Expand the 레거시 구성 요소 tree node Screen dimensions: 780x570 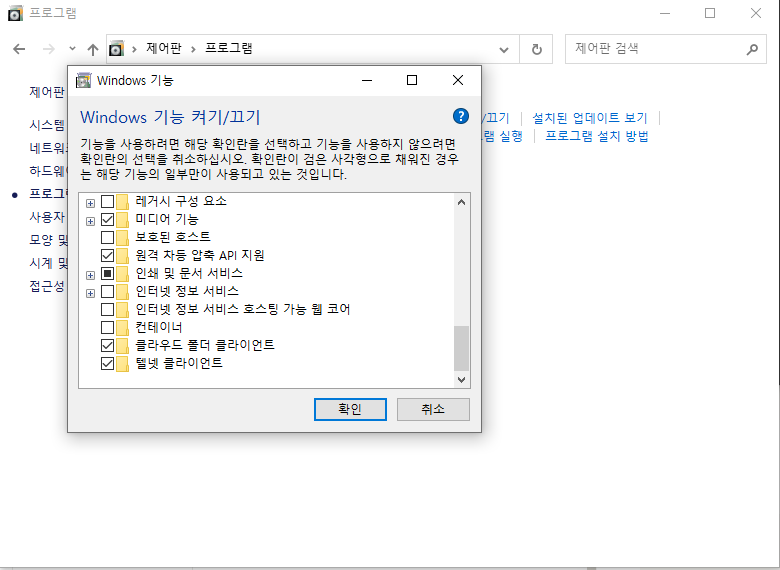(x=91, y=203)
